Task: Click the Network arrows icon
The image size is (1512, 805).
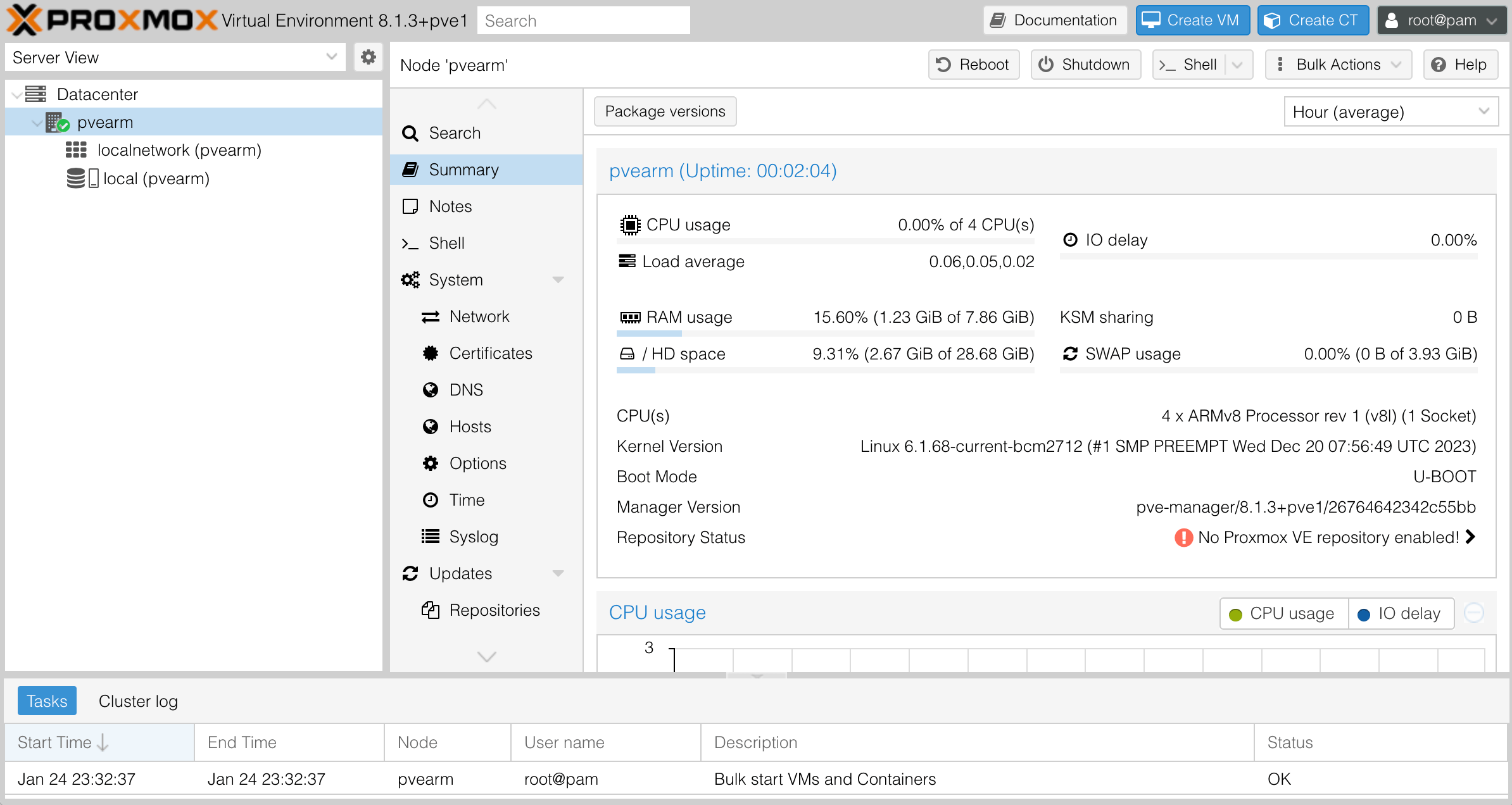Action: pyautogui.click(x=431, y=316)
